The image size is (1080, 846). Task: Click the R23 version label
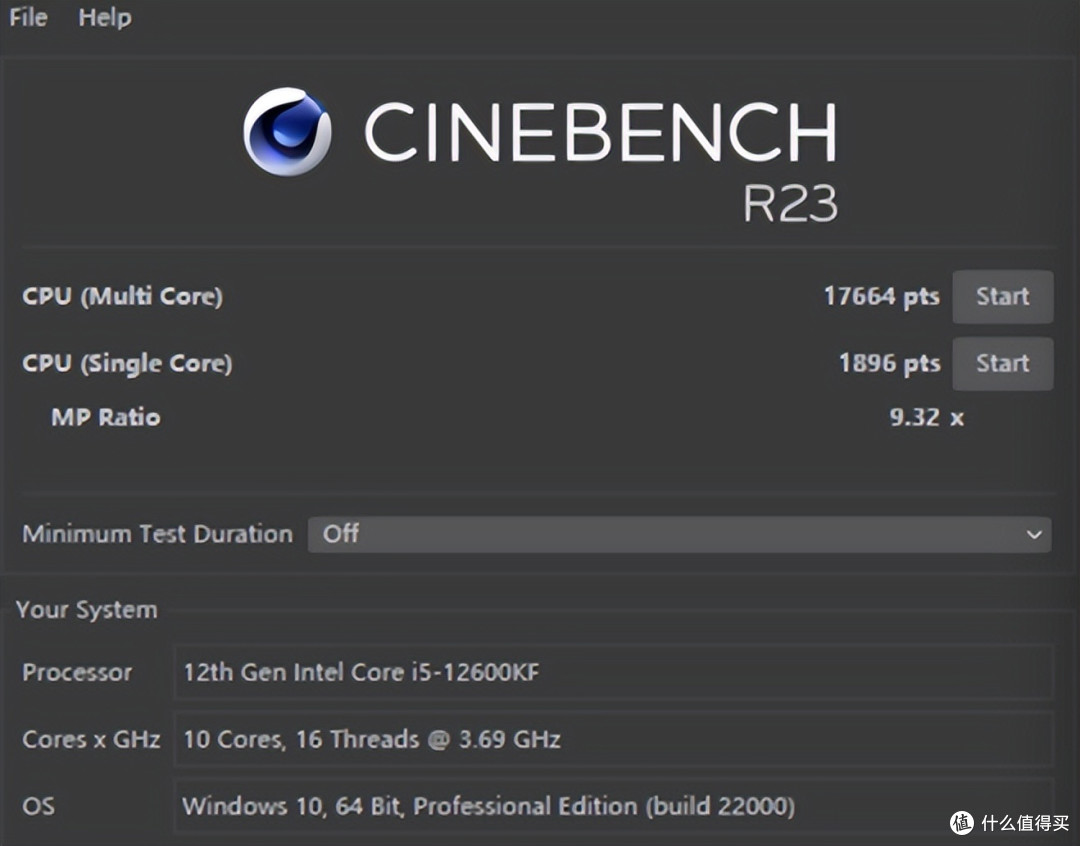pyautogui.click(x=790, y=203)
